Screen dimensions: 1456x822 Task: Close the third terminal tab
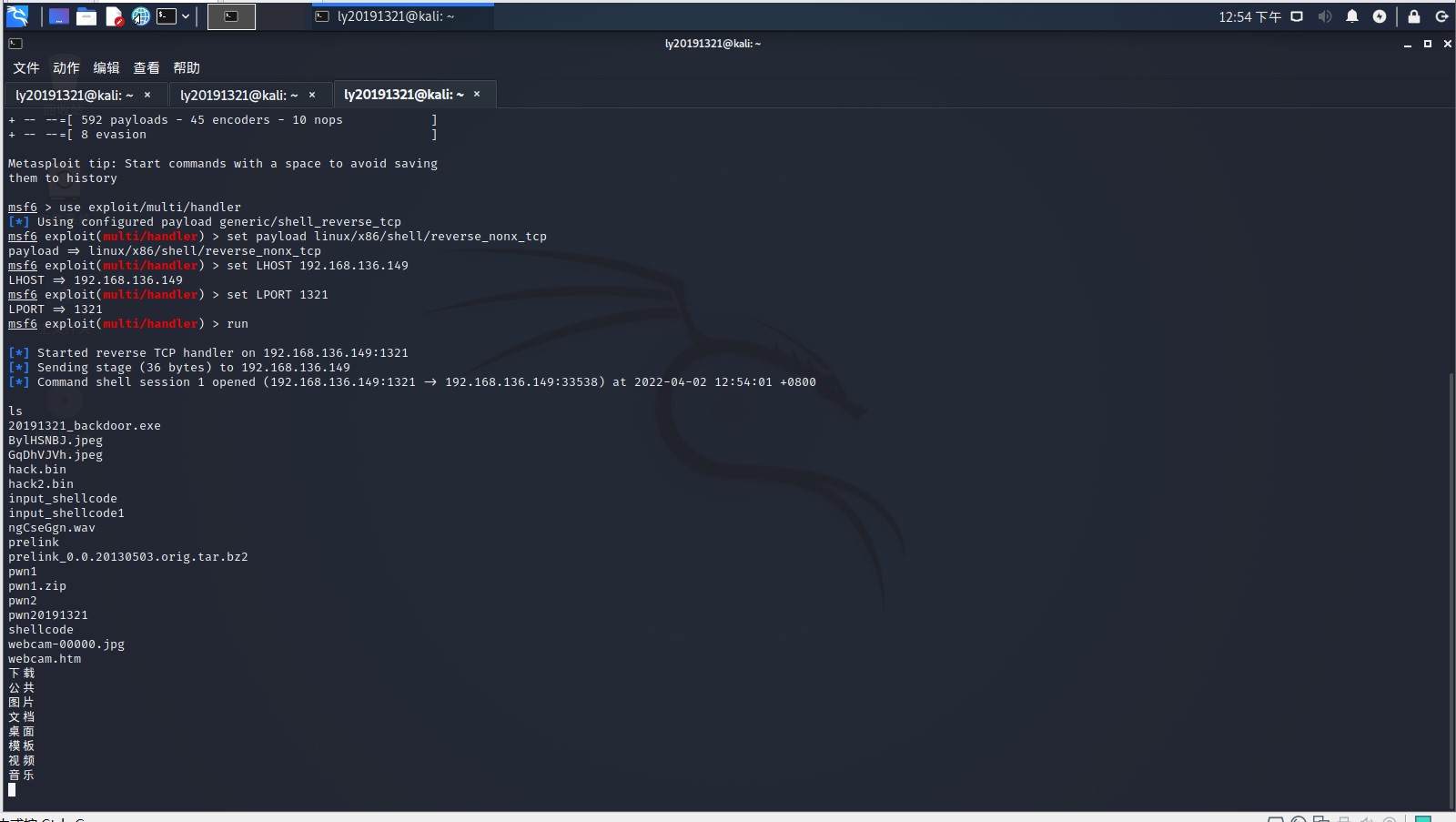477,95
